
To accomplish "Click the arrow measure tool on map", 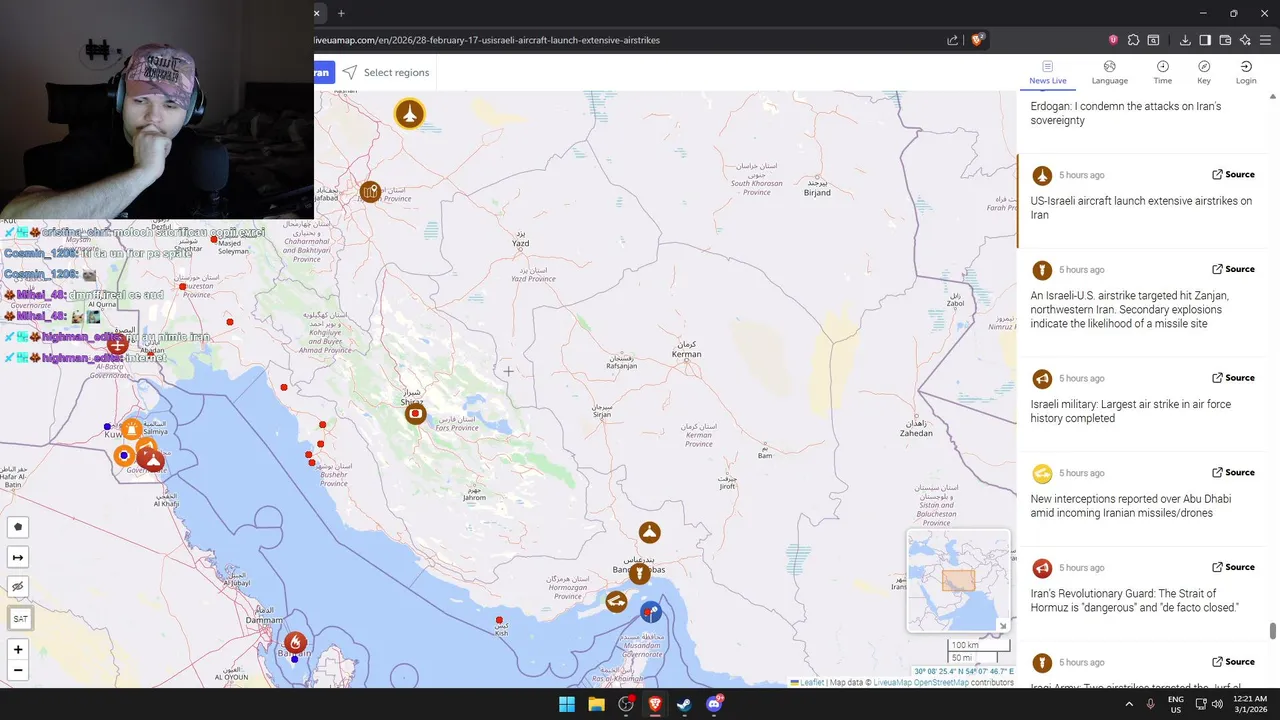I will tap(18, 557).
